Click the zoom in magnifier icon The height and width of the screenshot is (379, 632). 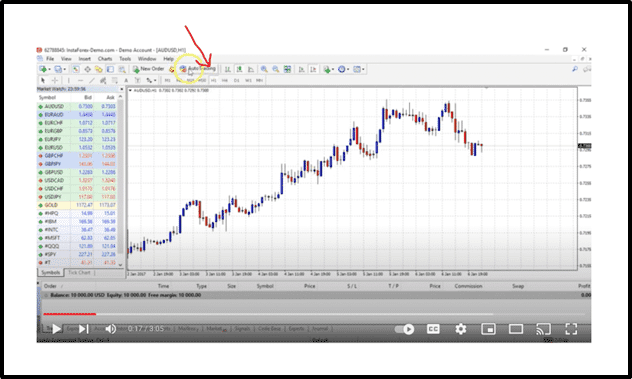coord(264,69)
